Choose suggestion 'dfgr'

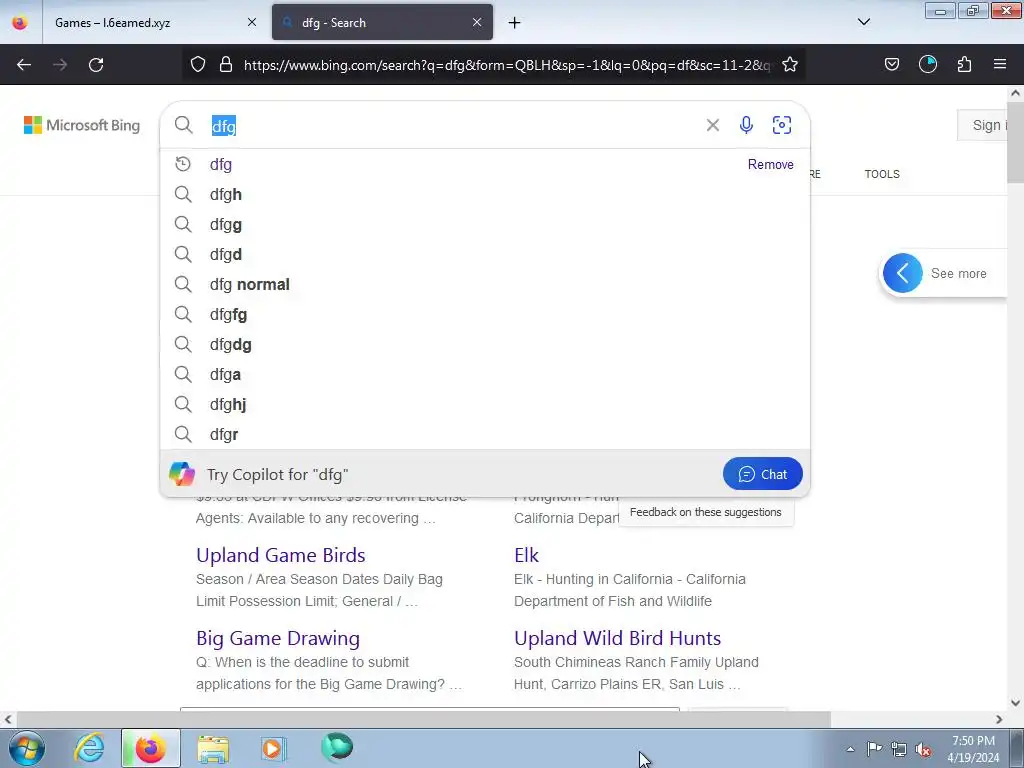[x=485, y=434]
